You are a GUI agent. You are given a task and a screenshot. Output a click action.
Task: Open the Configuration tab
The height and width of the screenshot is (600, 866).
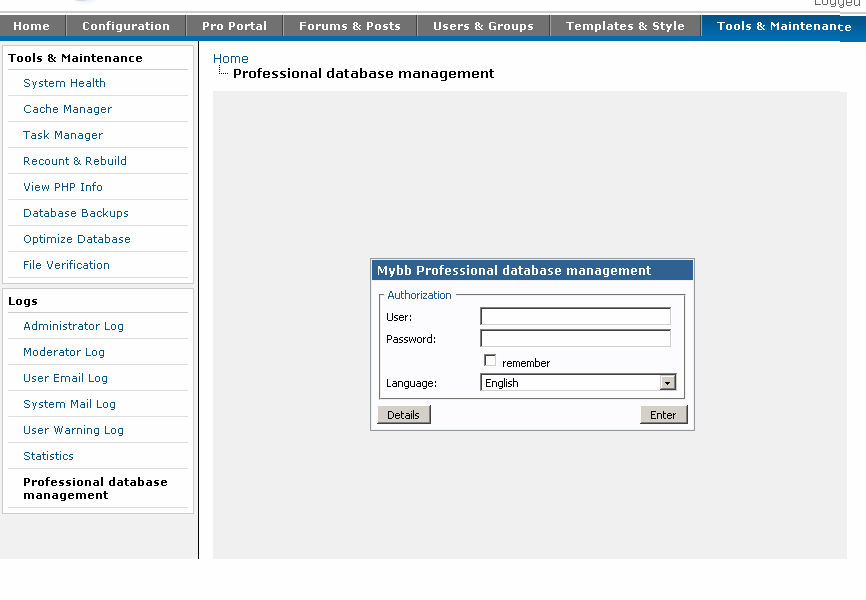pos(126,26)
